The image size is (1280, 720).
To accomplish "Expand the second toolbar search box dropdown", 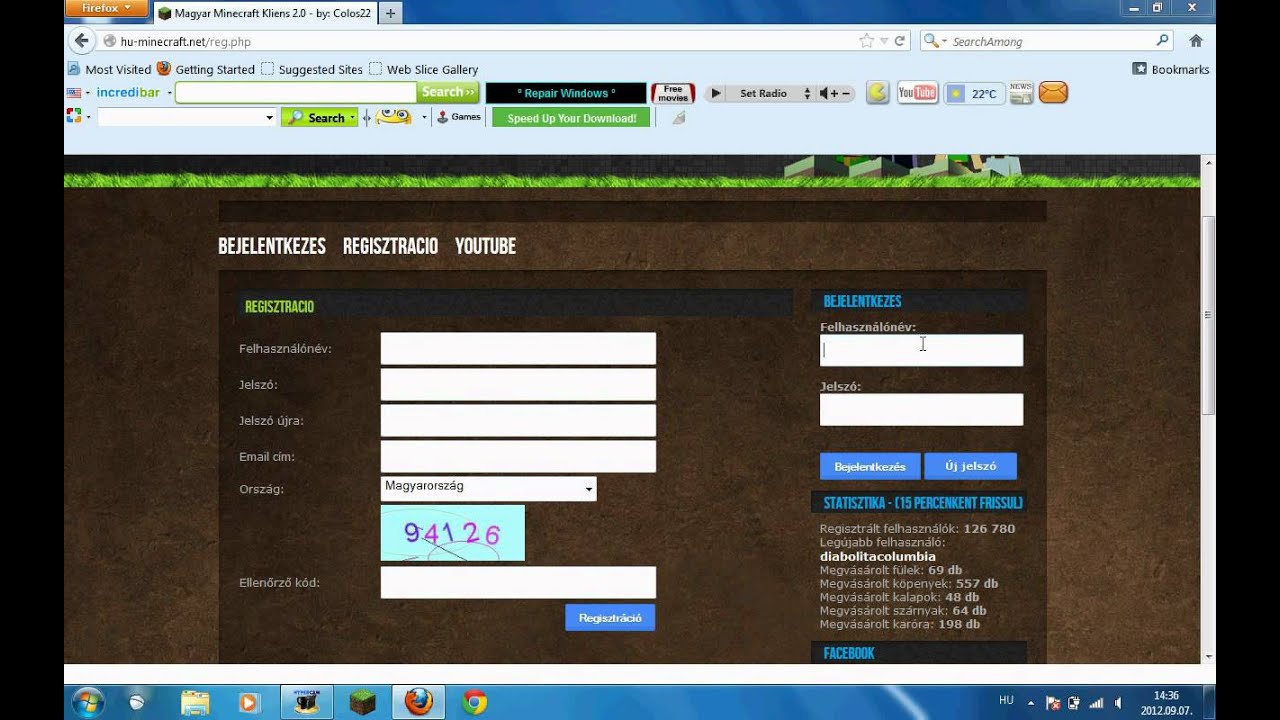I will coord(269,117).
